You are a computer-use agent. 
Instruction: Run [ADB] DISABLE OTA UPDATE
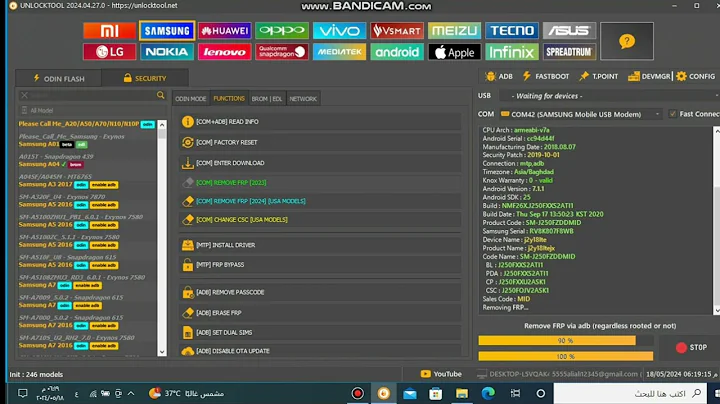click(x=321, y=351)
